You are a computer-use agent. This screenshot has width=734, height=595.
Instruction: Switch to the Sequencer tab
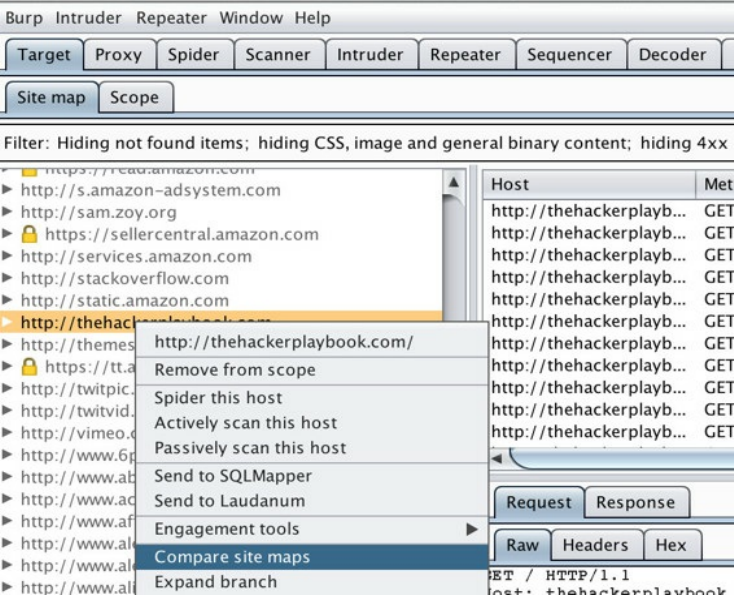tap(570, 55)
